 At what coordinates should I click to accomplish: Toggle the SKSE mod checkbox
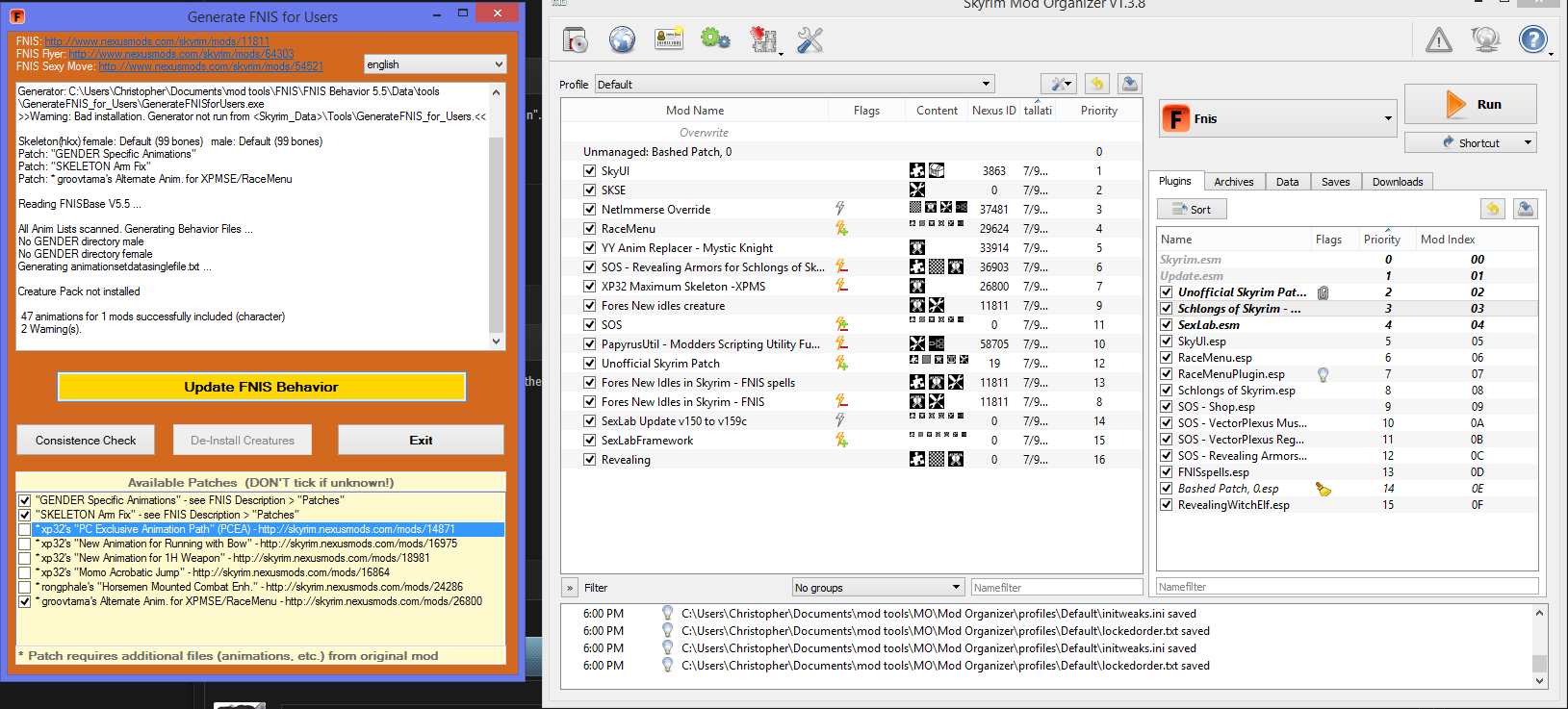pos(589,190)
